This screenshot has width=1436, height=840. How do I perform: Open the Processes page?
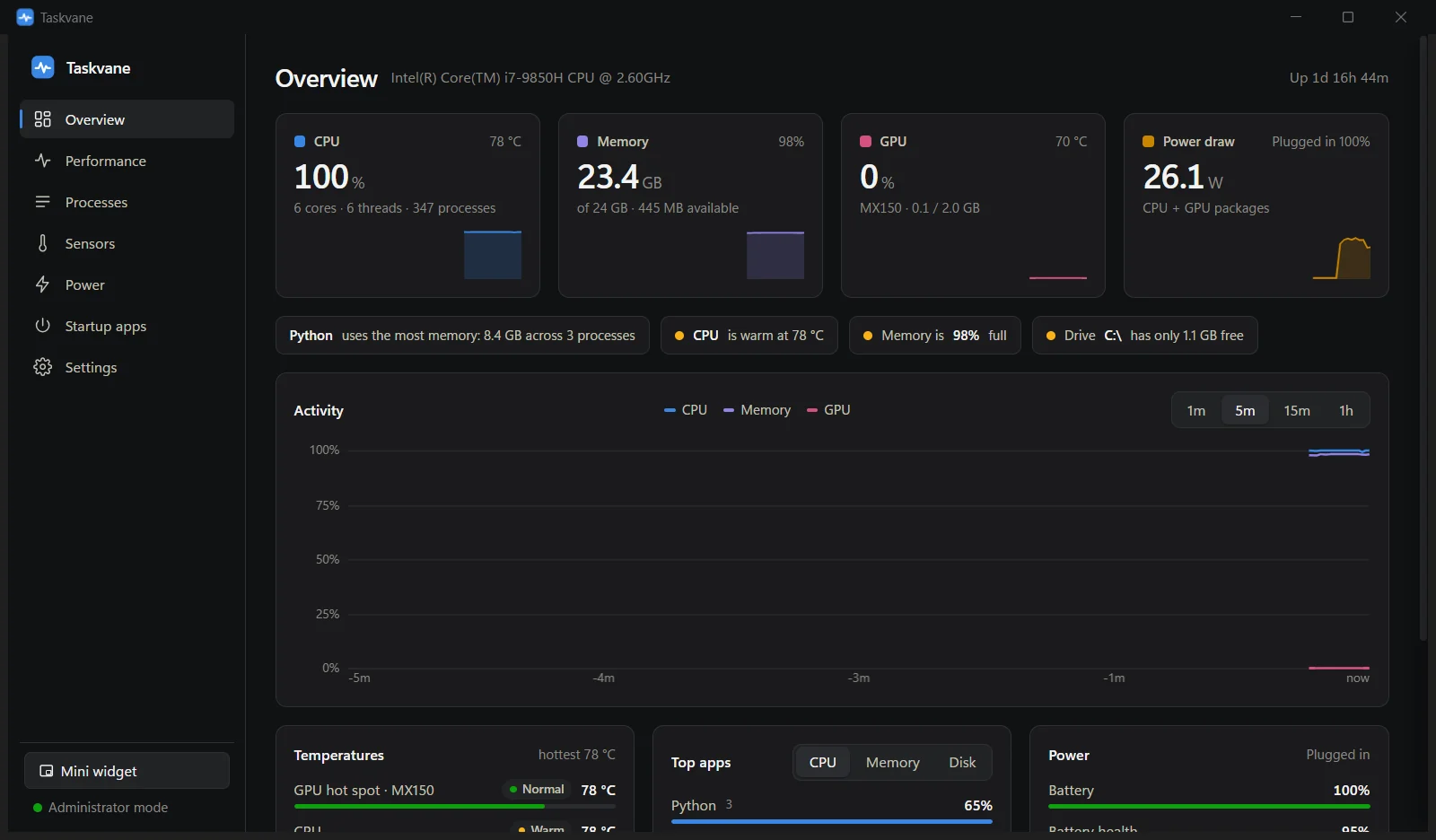pos(127,202)
